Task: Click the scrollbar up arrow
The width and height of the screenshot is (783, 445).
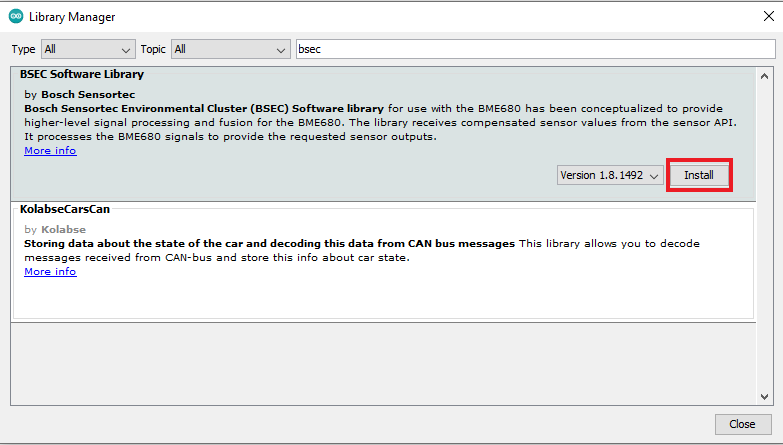Action: [x=764, y=76]
